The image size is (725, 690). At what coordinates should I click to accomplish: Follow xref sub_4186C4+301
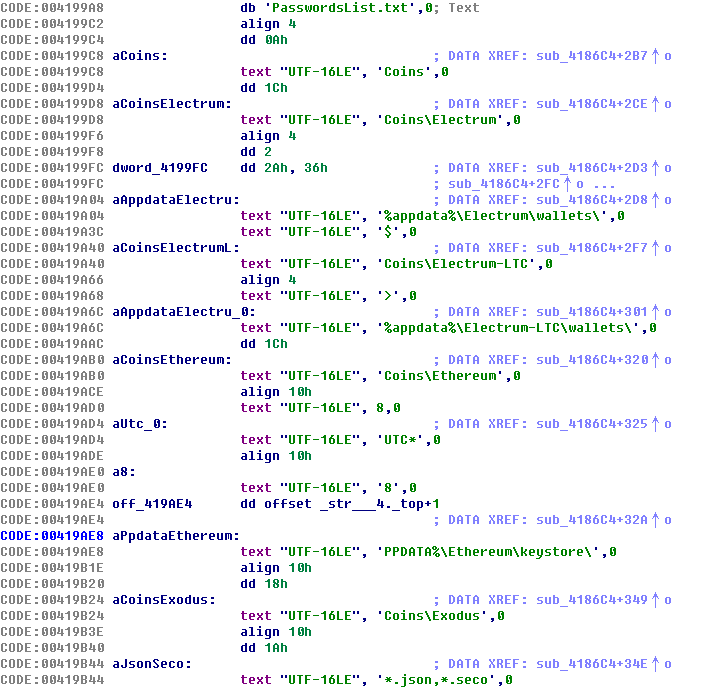pos(591,312)
